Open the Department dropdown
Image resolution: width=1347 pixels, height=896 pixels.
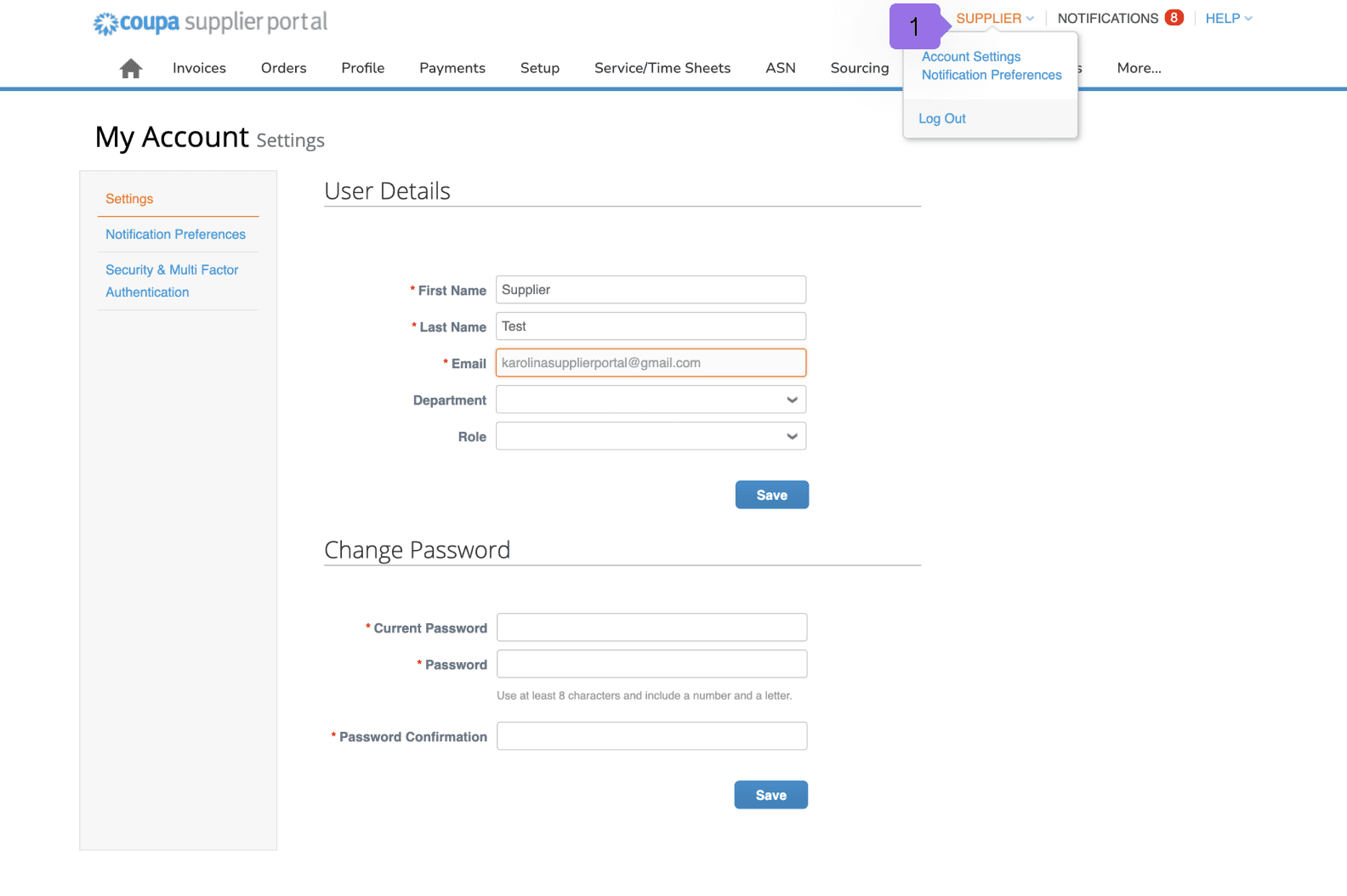click(651, 400)
